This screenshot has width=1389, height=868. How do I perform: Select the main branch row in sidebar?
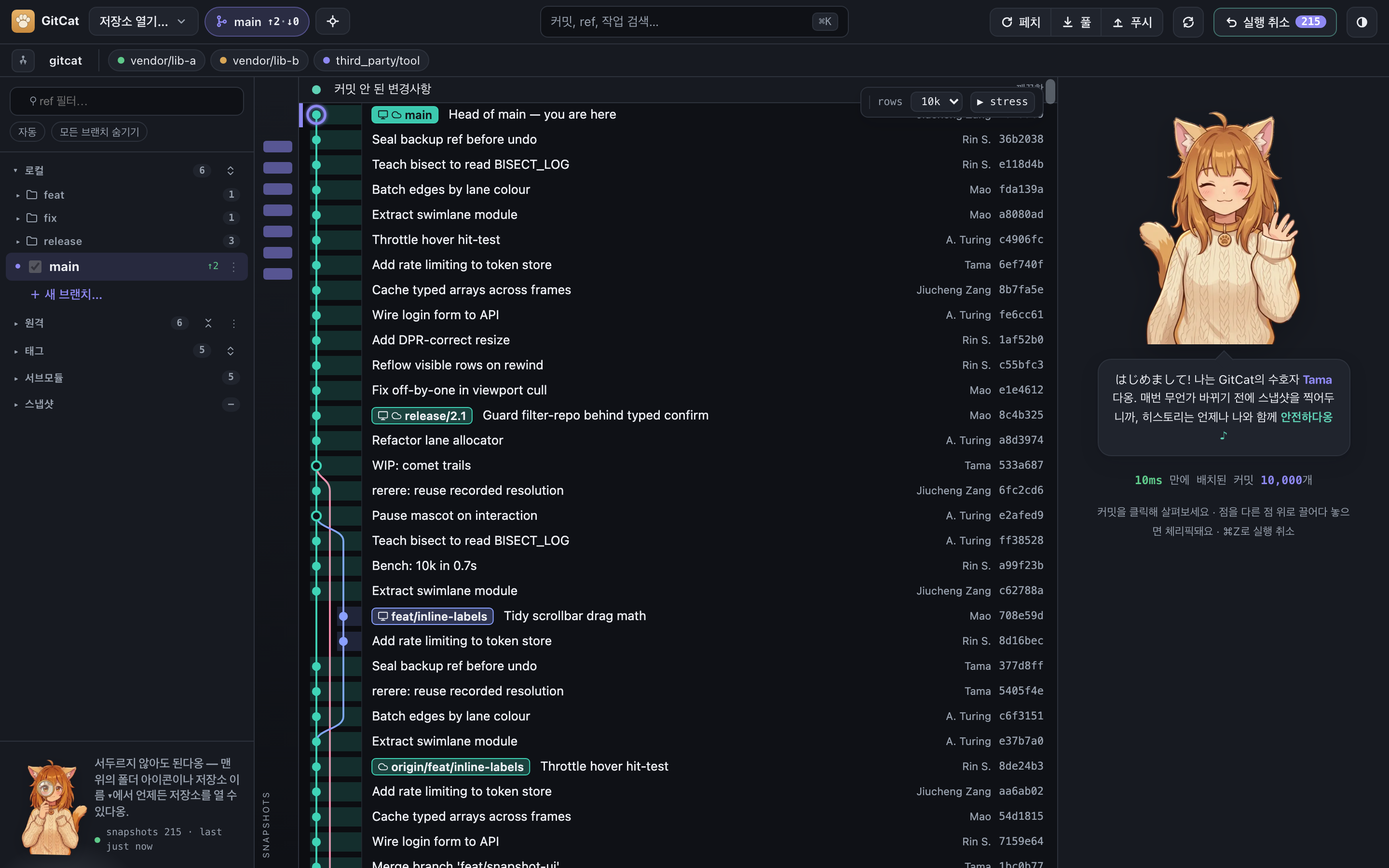point(127,266)
